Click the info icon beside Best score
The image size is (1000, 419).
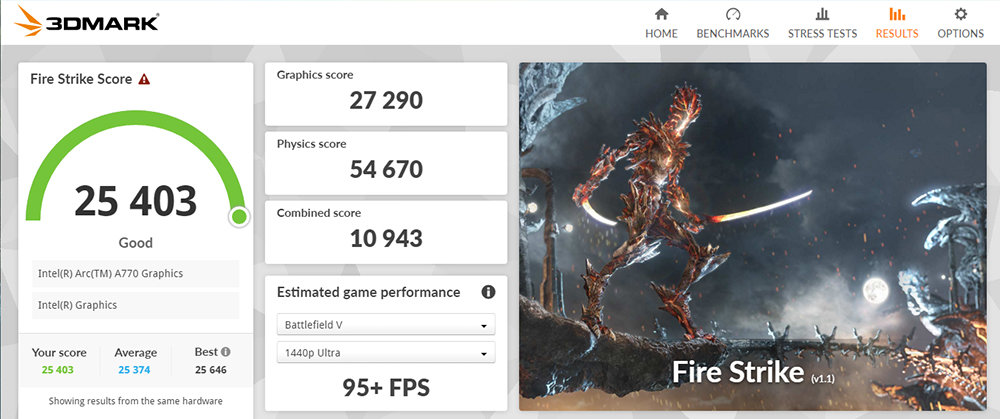(226, 351)
